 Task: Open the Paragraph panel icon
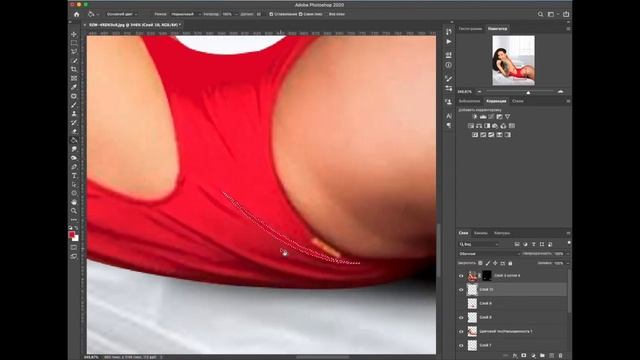[449, 125]
